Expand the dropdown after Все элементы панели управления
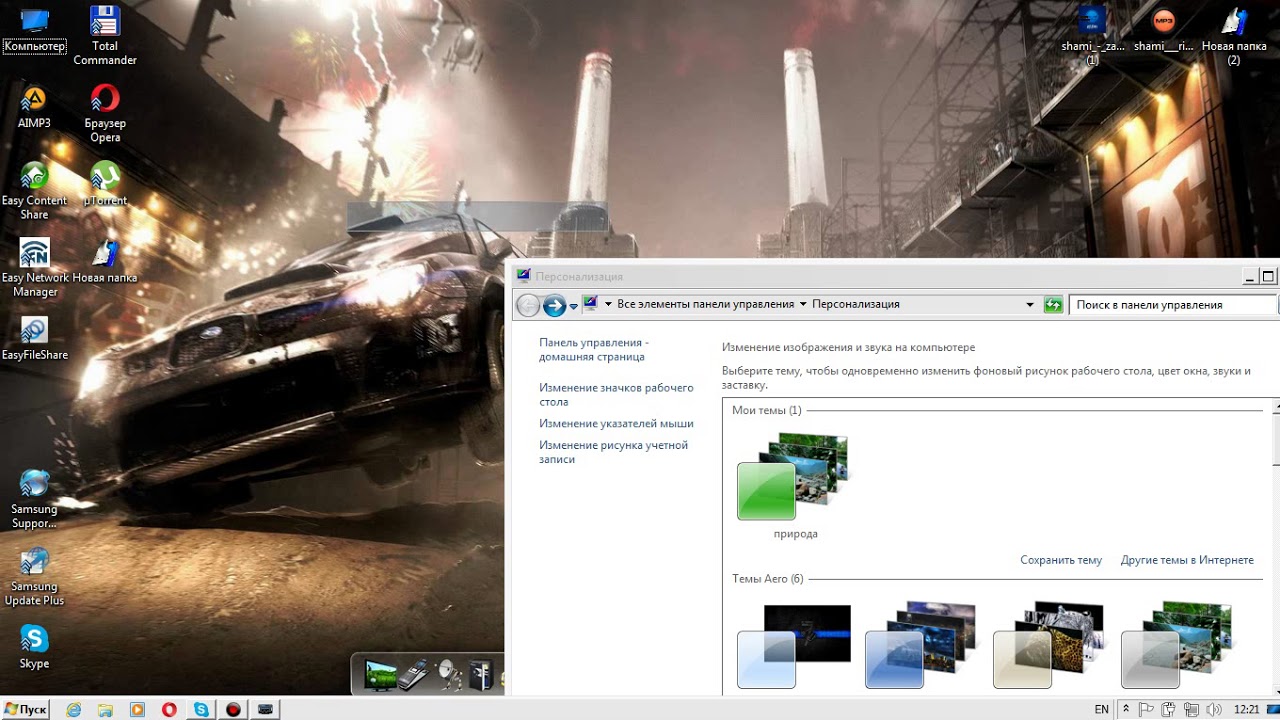Image resolution: width=1280 pixels, height=720 pixels. point(803,304)
